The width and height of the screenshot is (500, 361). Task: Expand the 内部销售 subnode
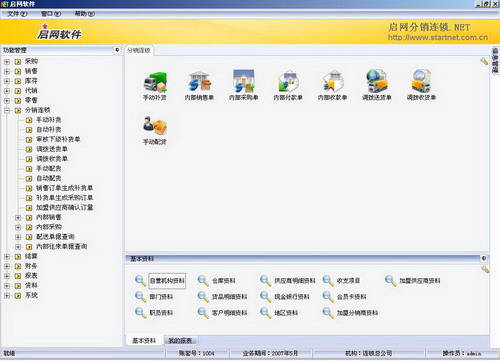18,218
